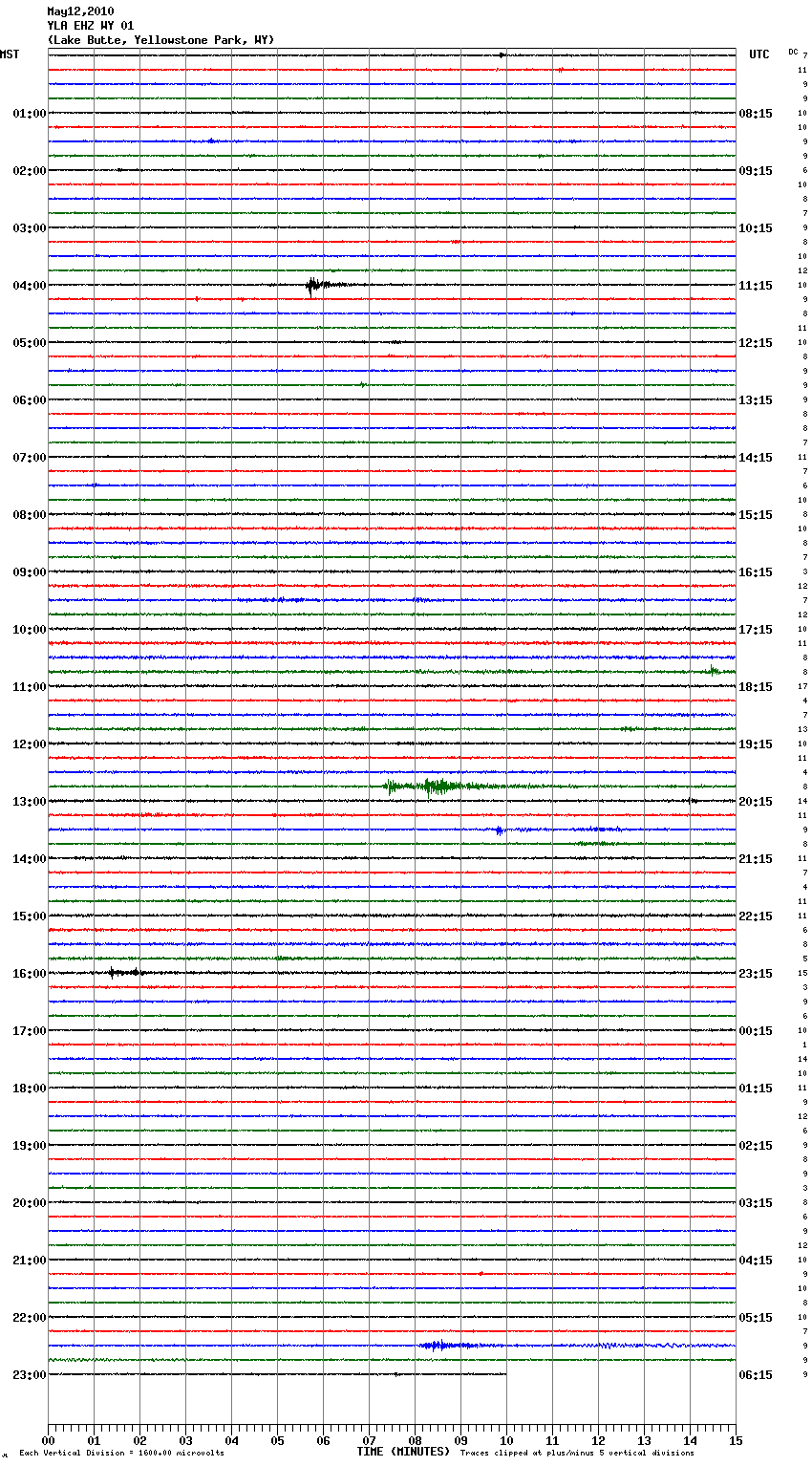Select the station code YLA EHZ WY 01
The width and height of the screenshot is (812, 1466).
[x=91, y=26]
